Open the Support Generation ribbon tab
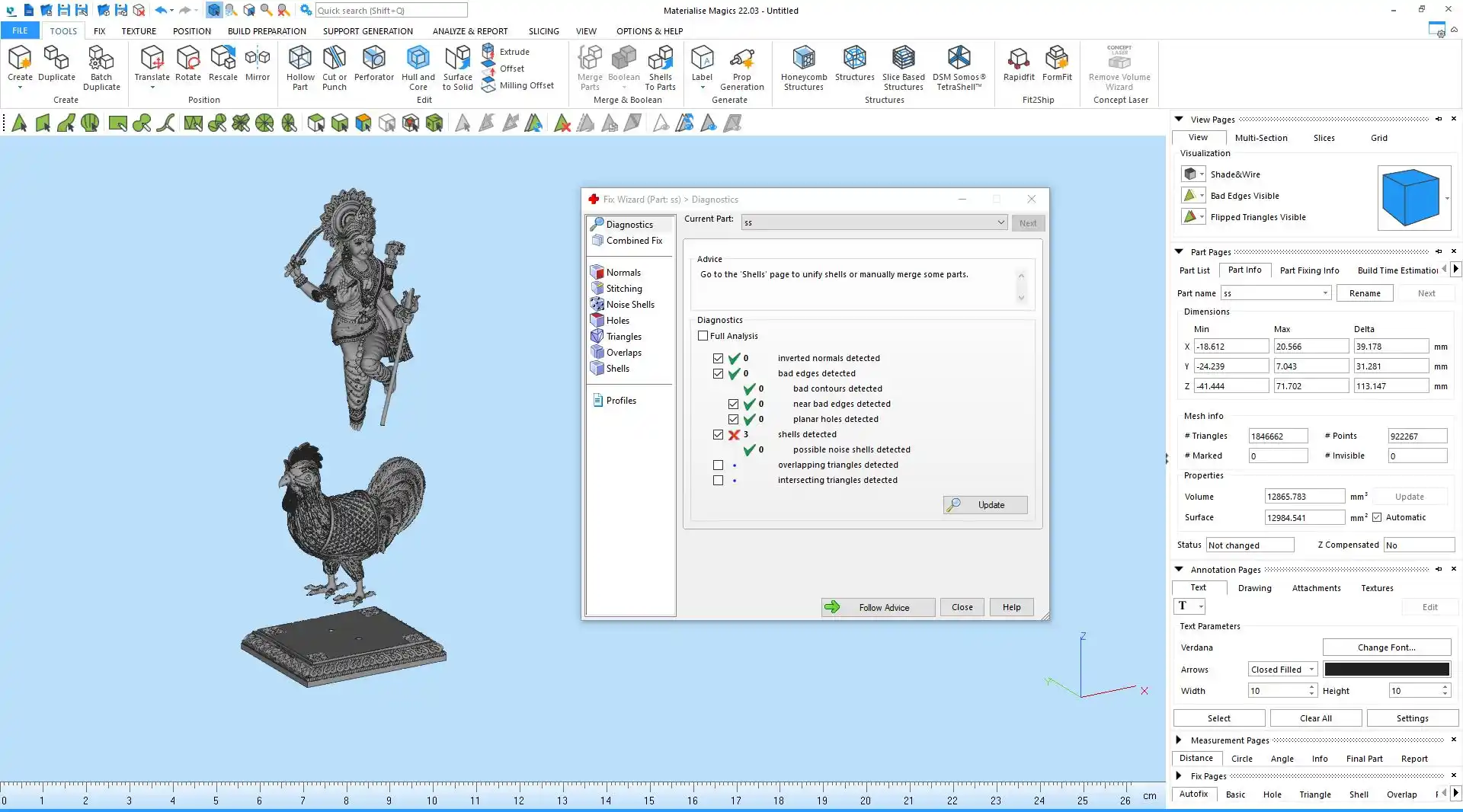Screen dimensions: 1463x812 coord(367,31)
